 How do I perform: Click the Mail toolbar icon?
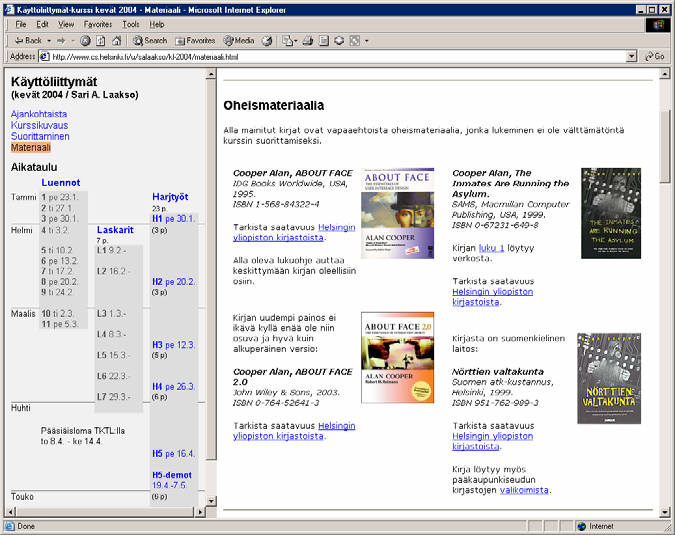coord(287,40)
